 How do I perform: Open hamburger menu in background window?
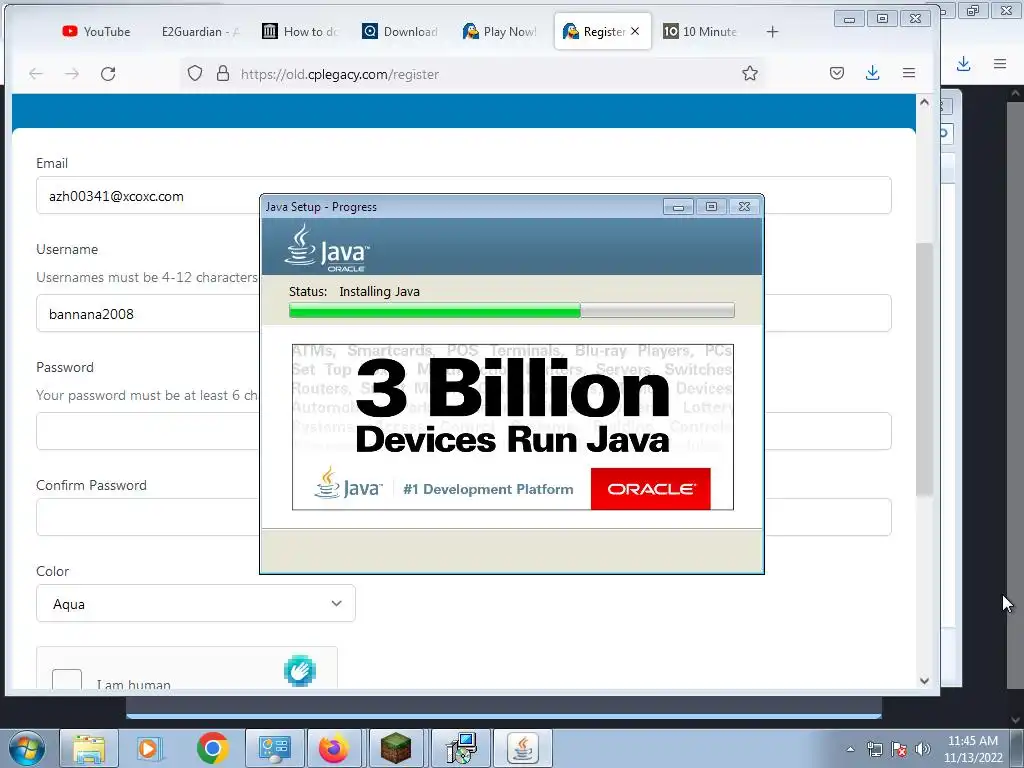pyautogui.click(x=999, y=63)
